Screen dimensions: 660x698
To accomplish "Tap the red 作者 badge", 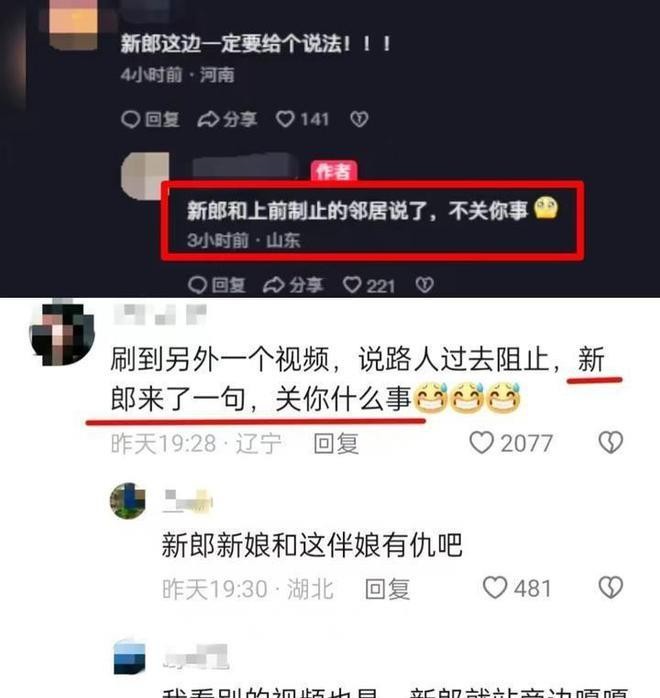I will point(334,171).
